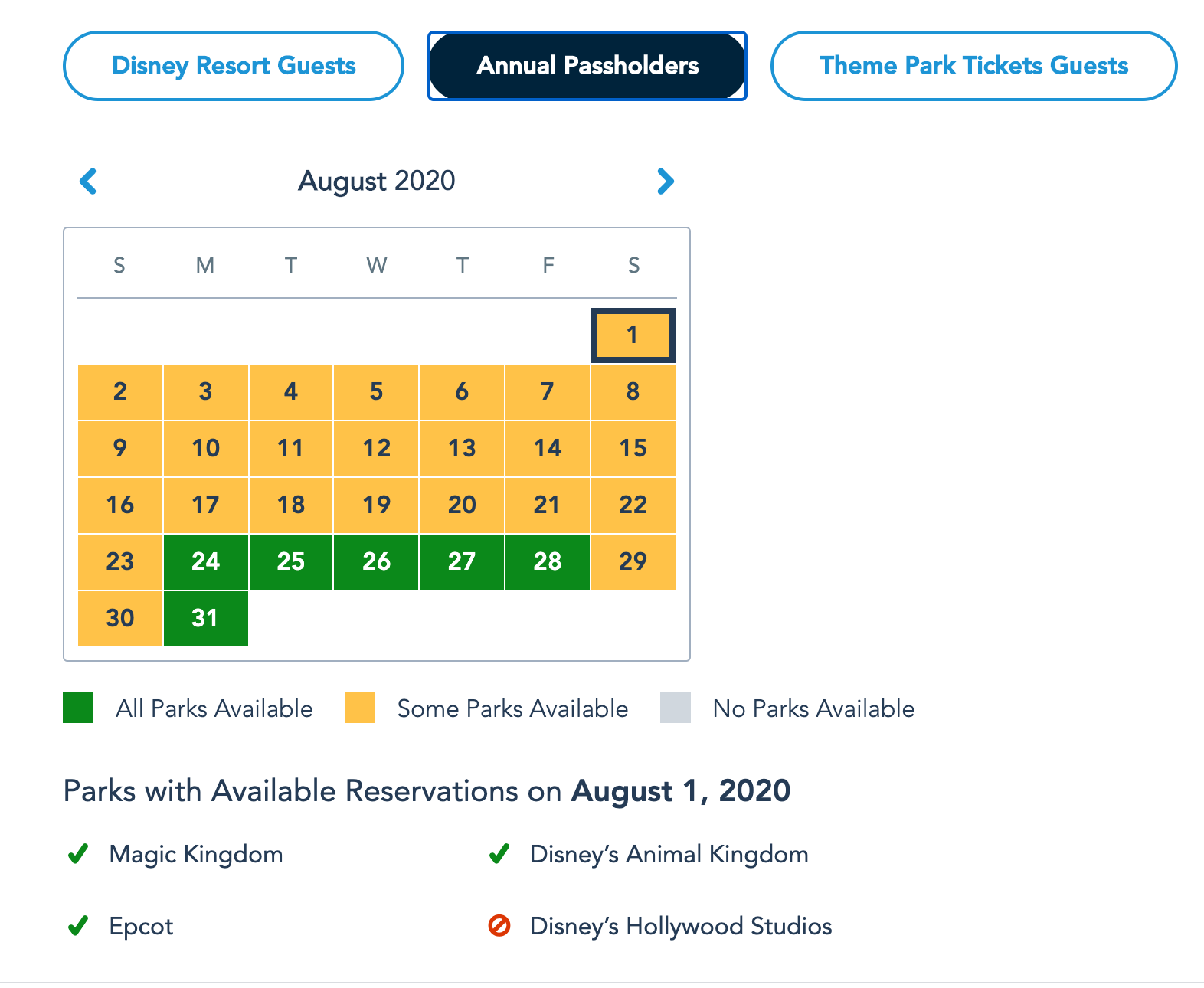Advance to next month using right chevron
Image resolution: width=1204 pixels, height=988 pixels.
point(665,182)
